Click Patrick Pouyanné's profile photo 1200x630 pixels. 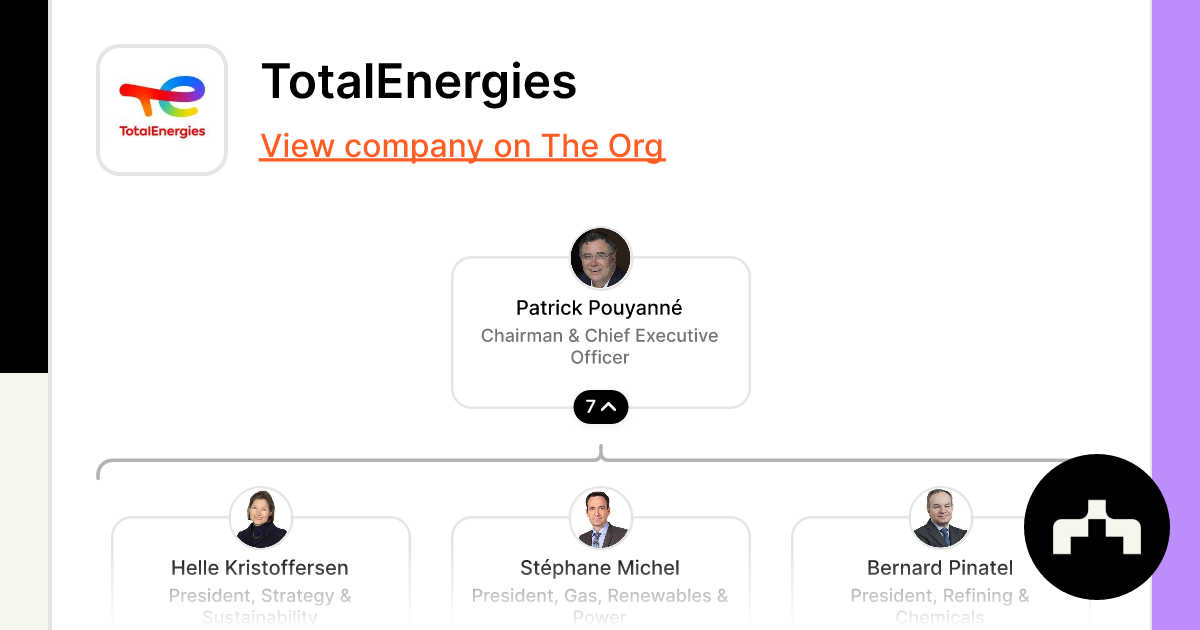[601, 258]
